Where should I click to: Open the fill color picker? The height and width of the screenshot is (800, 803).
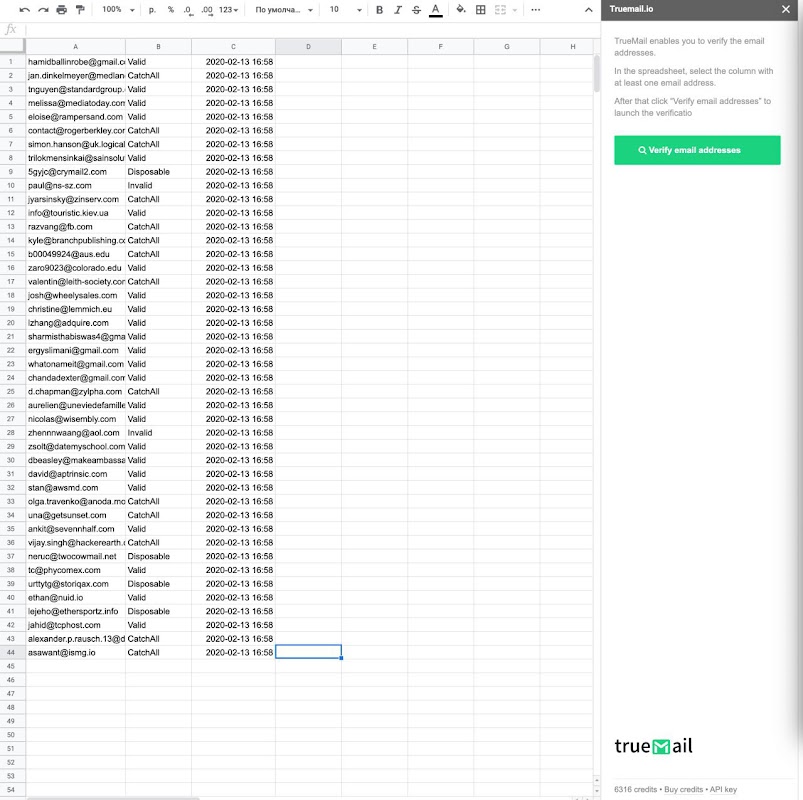pyautogui.click(x=461, y=10)
